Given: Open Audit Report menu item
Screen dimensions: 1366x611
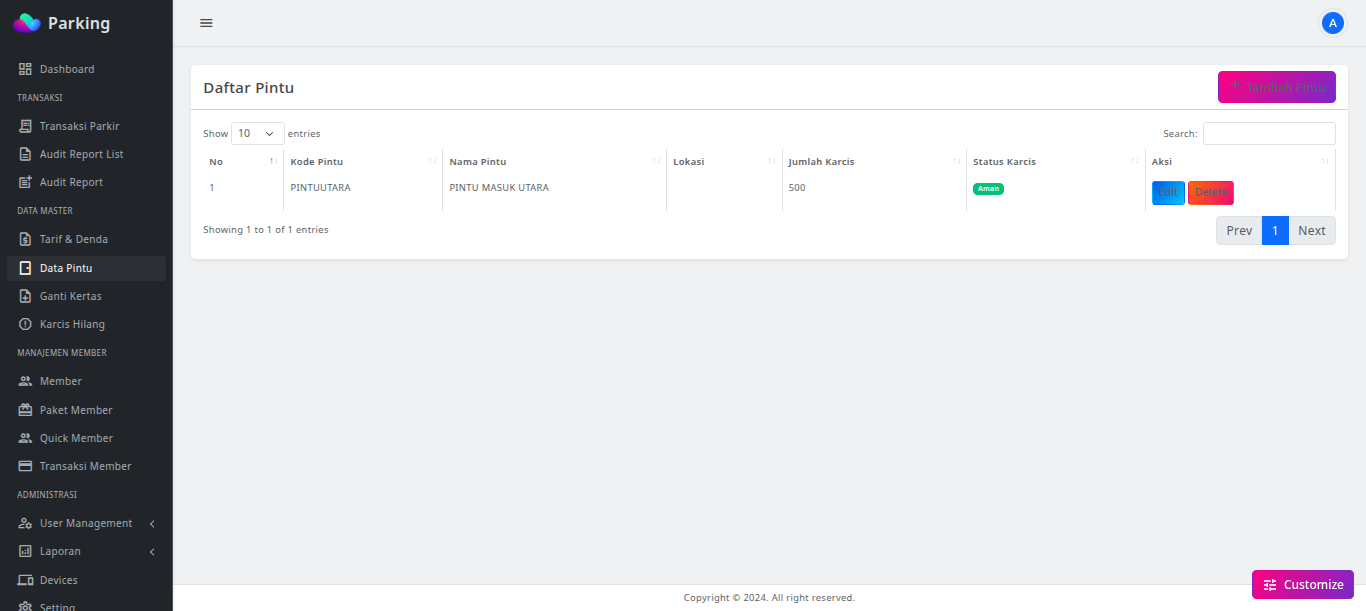Looking at the screenshot, I should (86, 182).
